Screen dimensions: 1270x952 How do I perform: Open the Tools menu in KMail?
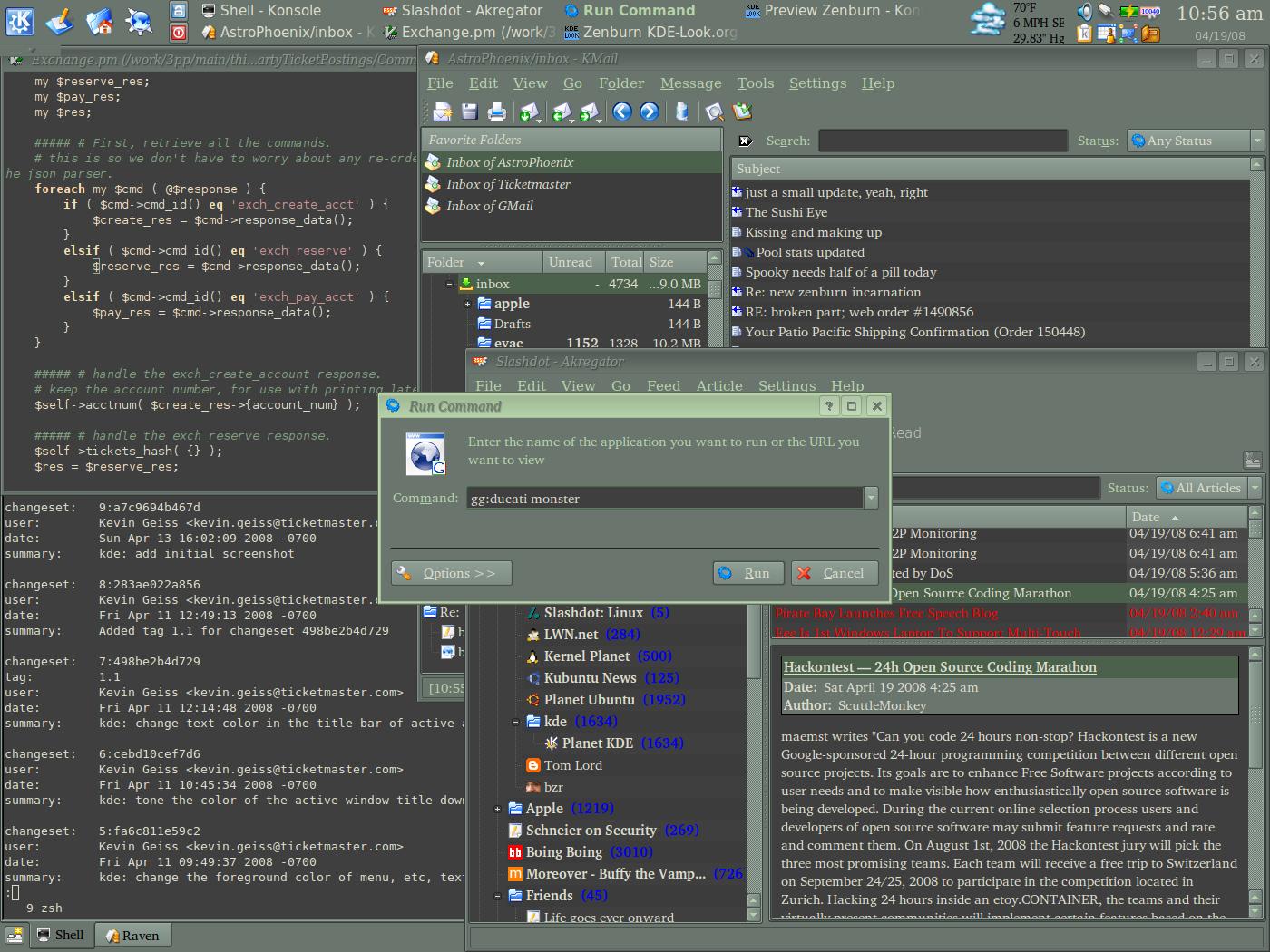[755, 83]
